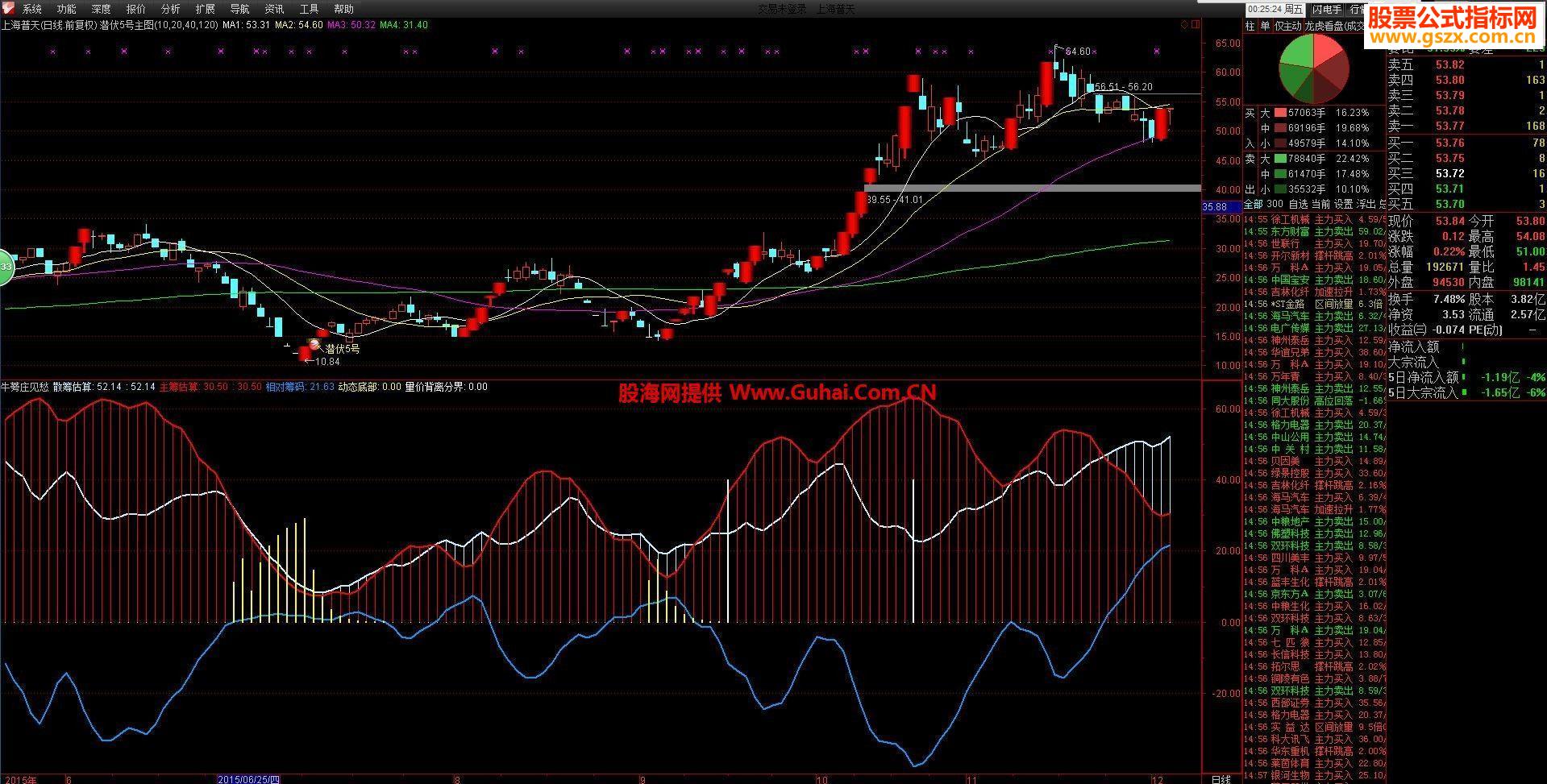The image size is (1547, 784).
Task: Click the 2015/06/25 date marker on timeline
Action: 249,779
